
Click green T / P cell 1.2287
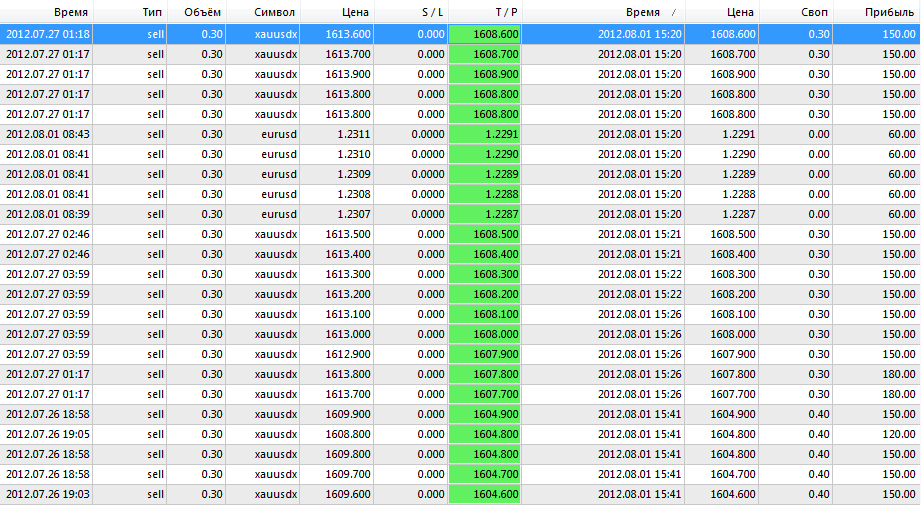(485, 214)
